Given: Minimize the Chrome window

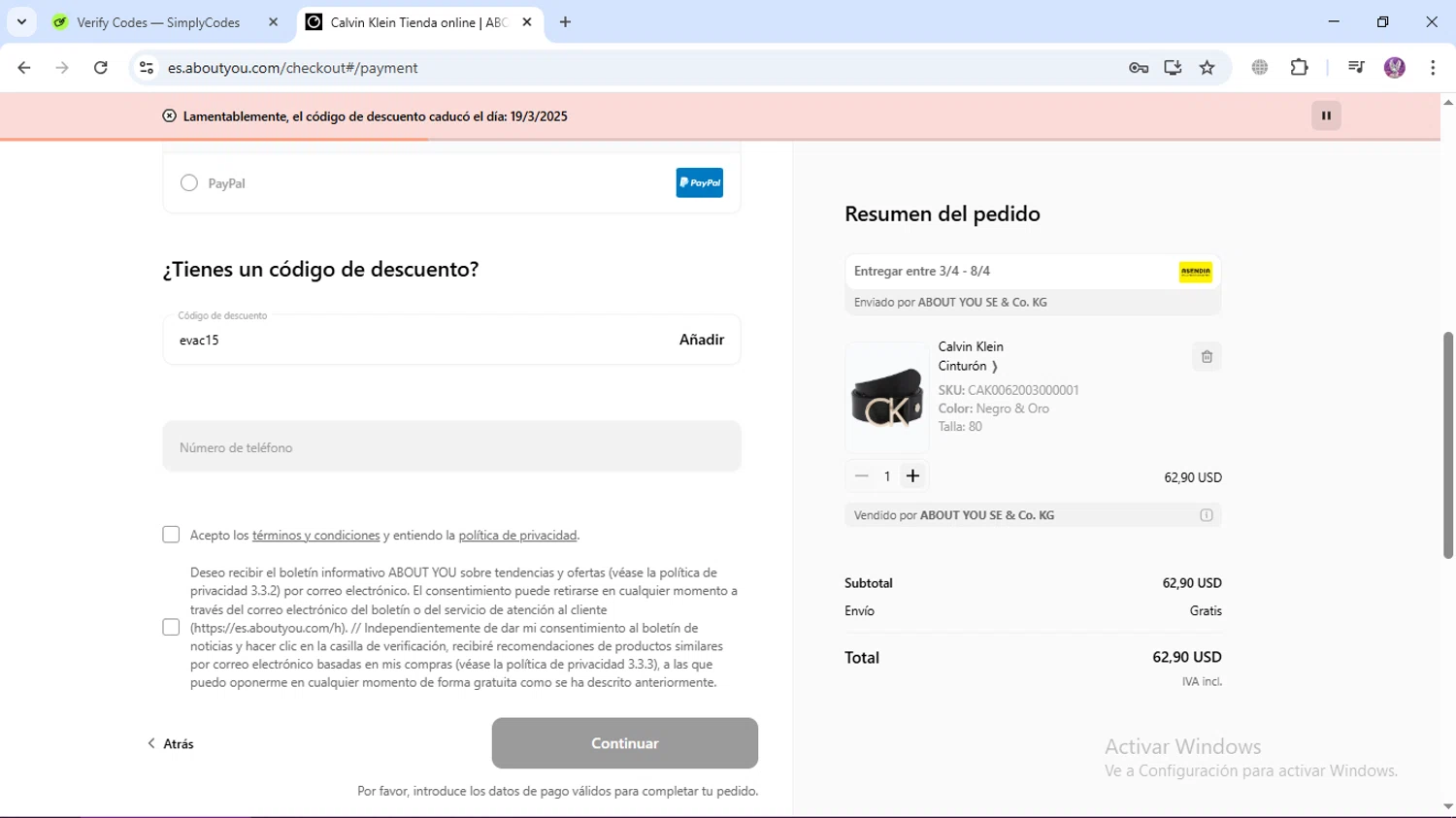Looking at the screenshot, I should point(1334,21).
